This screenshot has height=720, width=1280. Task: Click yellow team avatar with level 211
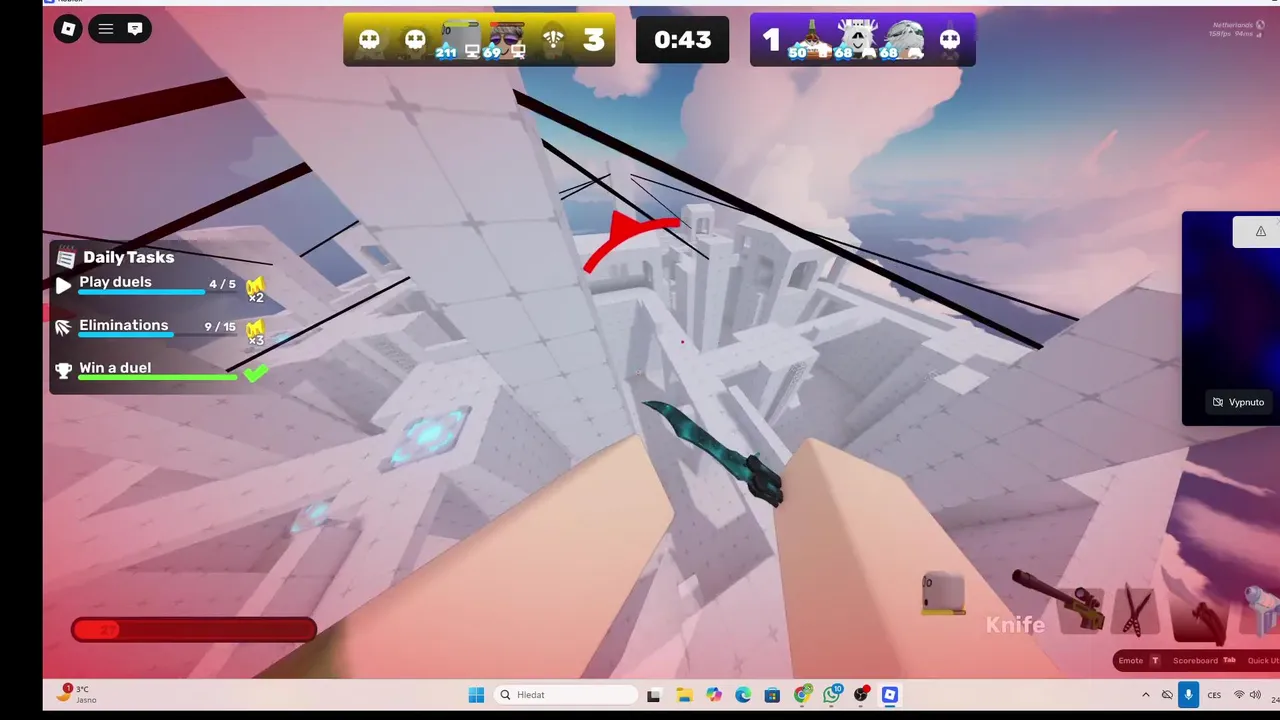pyautogui.click(x=460, y=39)
